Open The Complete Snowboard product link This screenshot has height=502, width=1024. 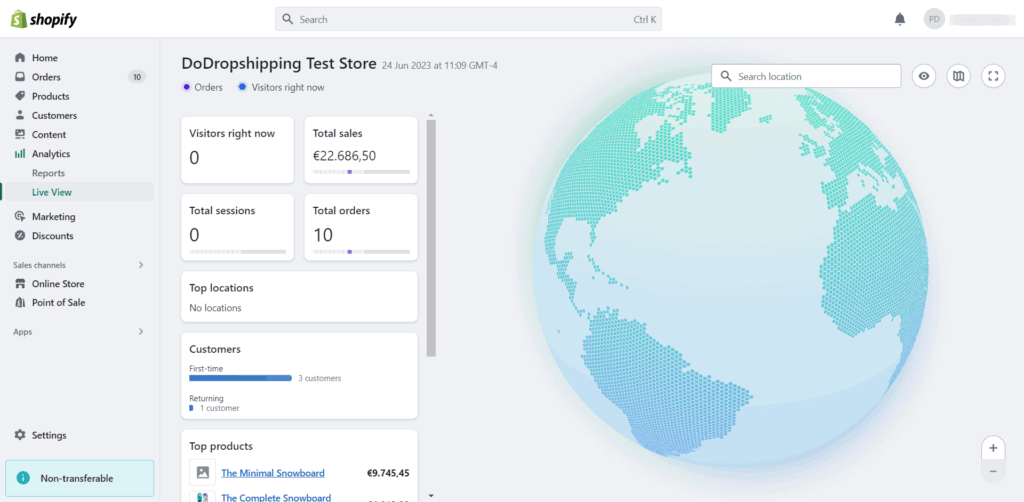point(276,497)
